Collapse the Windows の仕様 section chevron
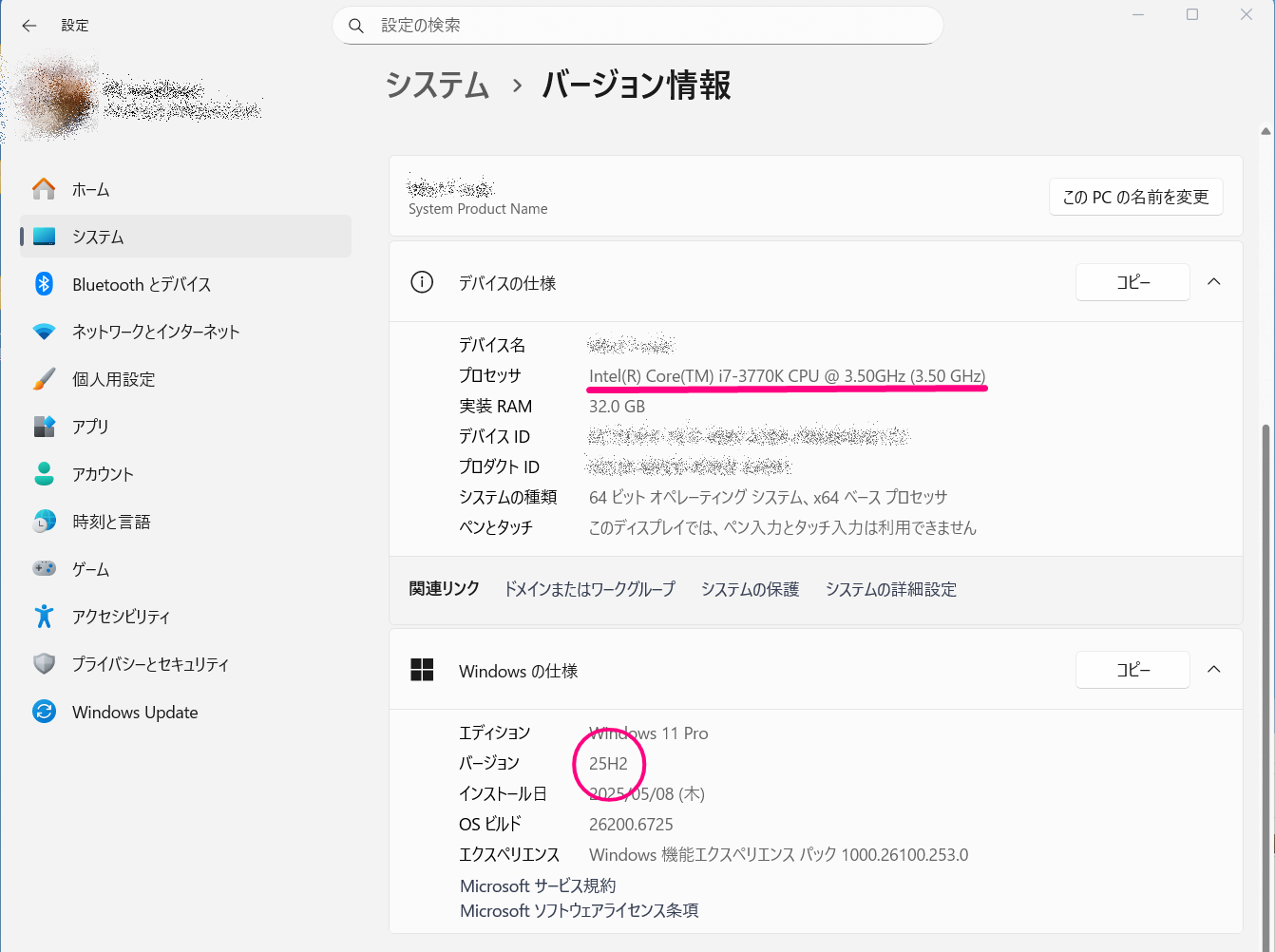Screen dimensions: 1275x952 point(1214,669)
